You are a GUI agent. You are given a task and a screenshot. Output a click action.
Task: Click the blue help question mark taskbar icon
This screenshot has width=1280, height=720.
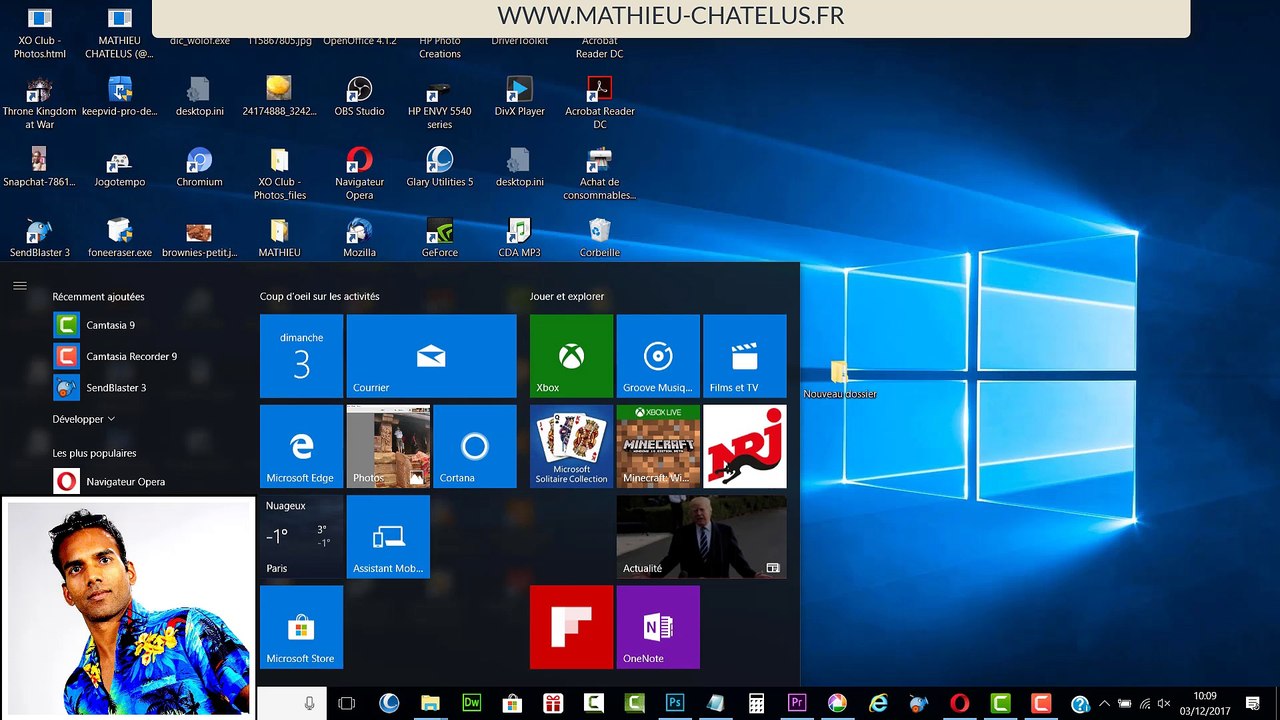tap(1080, 704)
